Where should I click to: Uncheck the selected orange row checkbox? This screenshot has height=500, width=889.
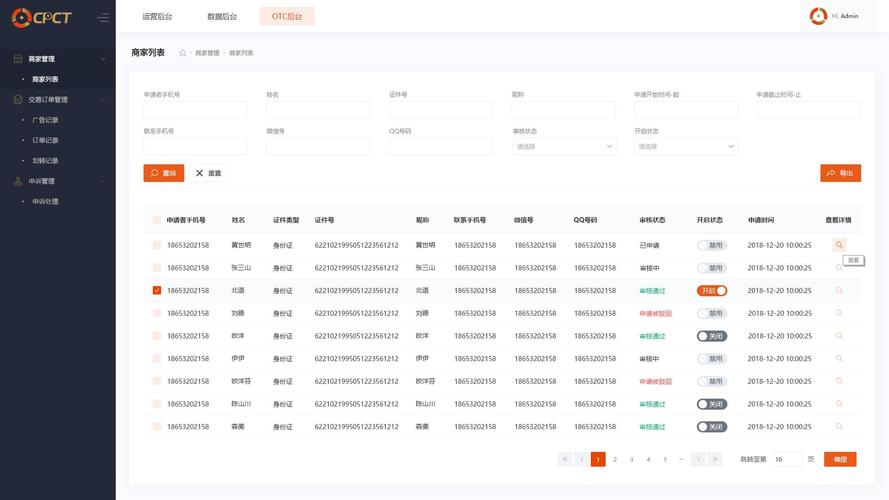coord(157,290)
